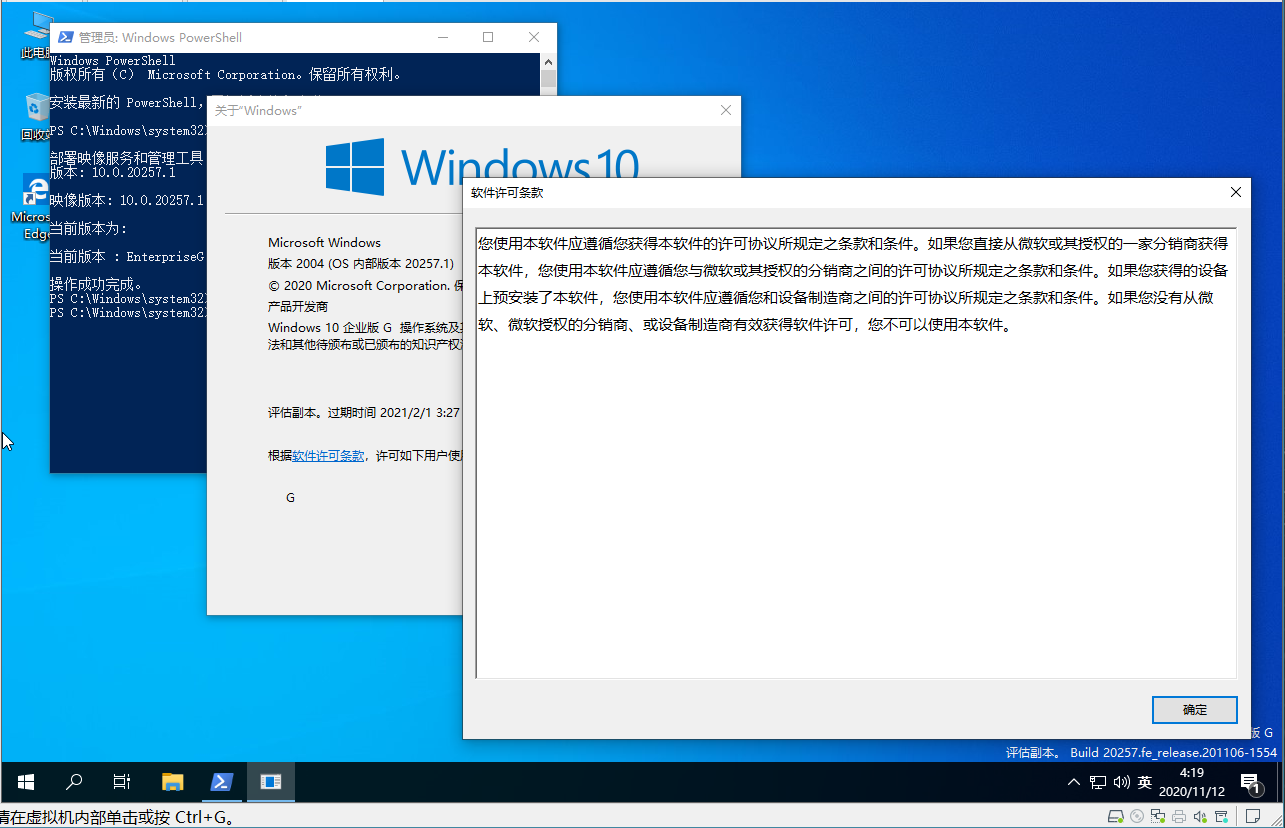Viewport: 1285px width, 828px height.
Task: Select the 版本 2004 build text
Action: 361,264
